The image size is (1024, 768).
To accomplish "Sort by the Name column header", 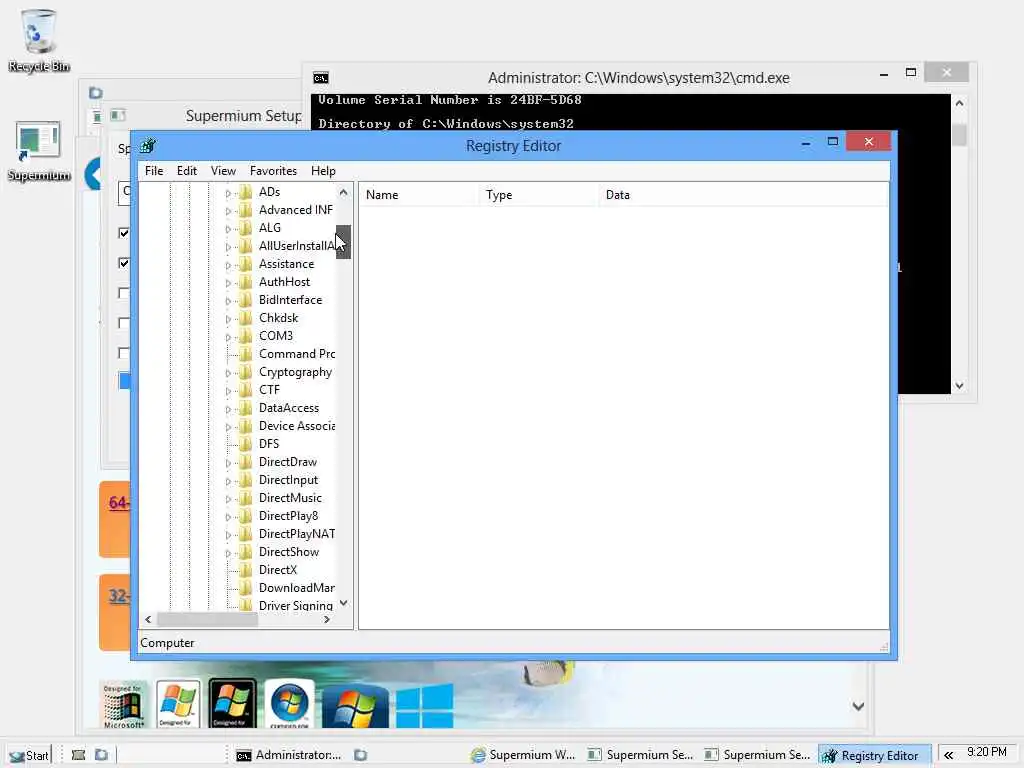I will [419, 195].
